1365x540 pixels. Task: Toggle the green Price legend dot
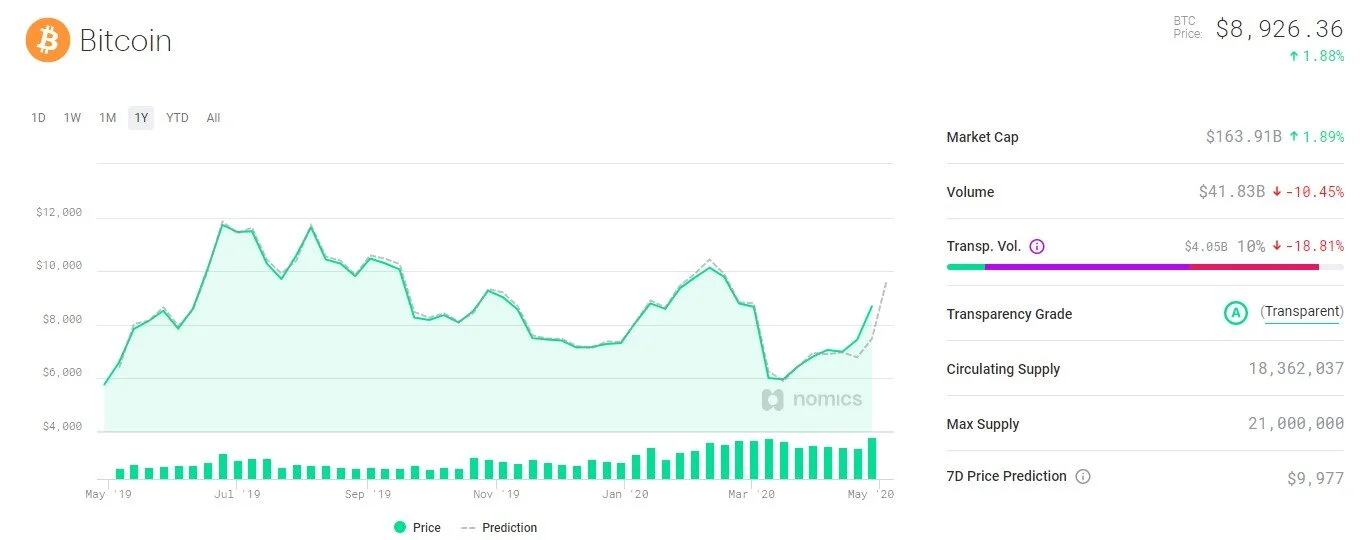[400, 527]
